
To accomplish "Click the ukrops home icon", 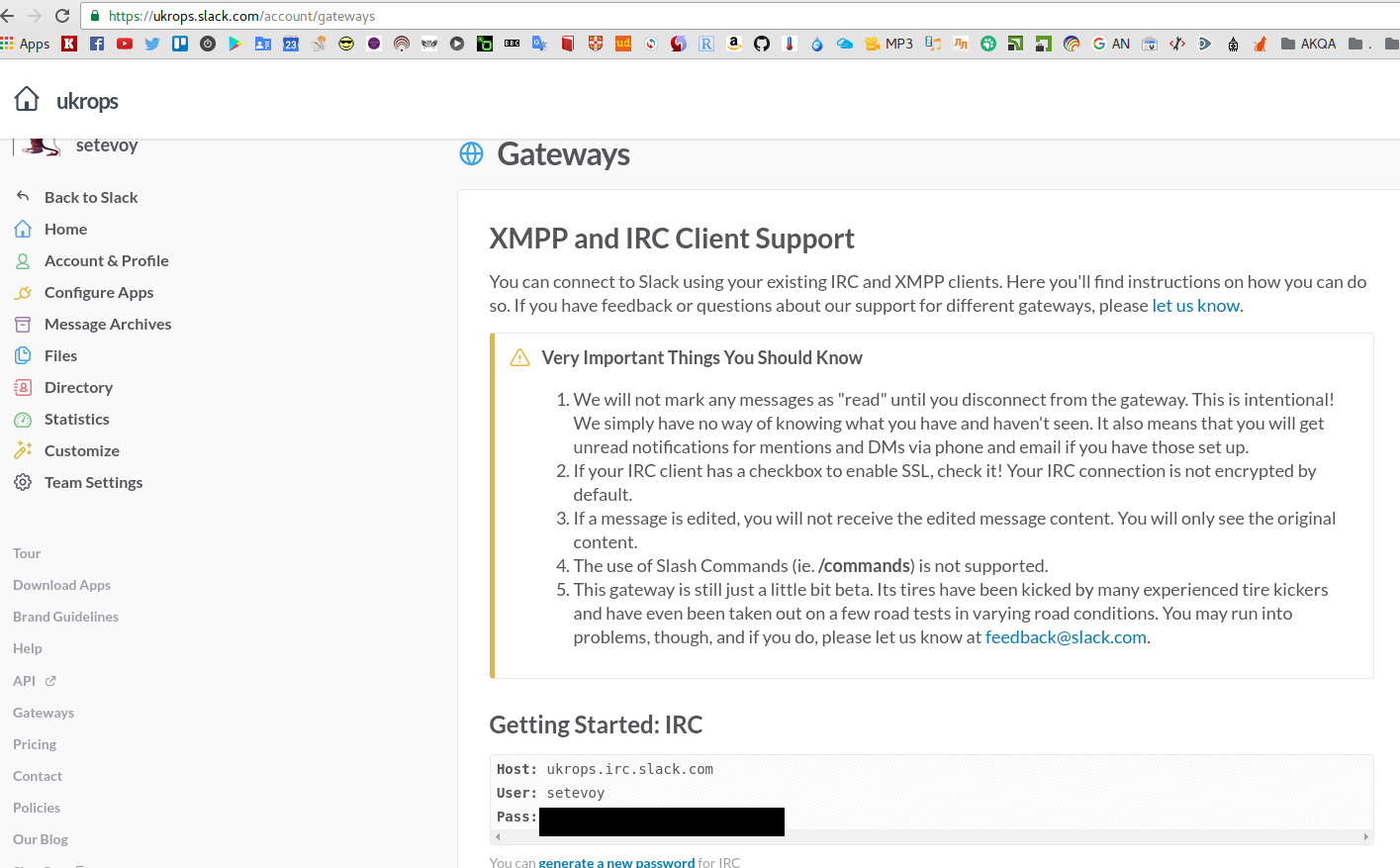I will coord(27,99).
